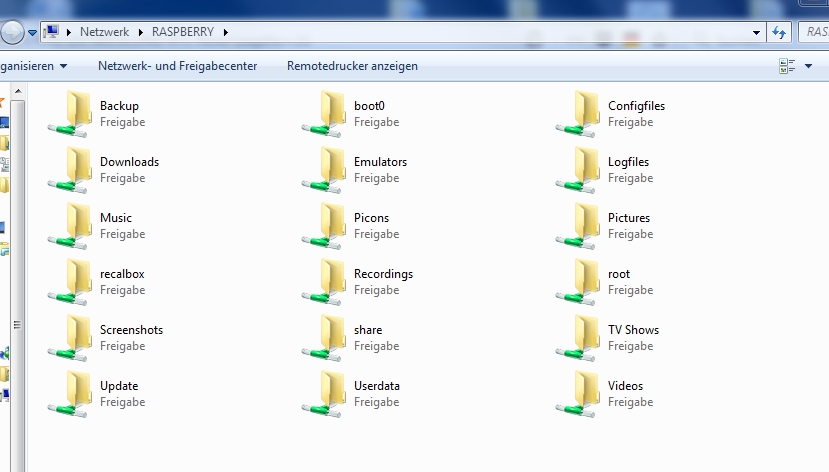Viewport: 829px width, 472px height.
Task: Select the 'Recordings' folder name label
Action: pos(383,274)
